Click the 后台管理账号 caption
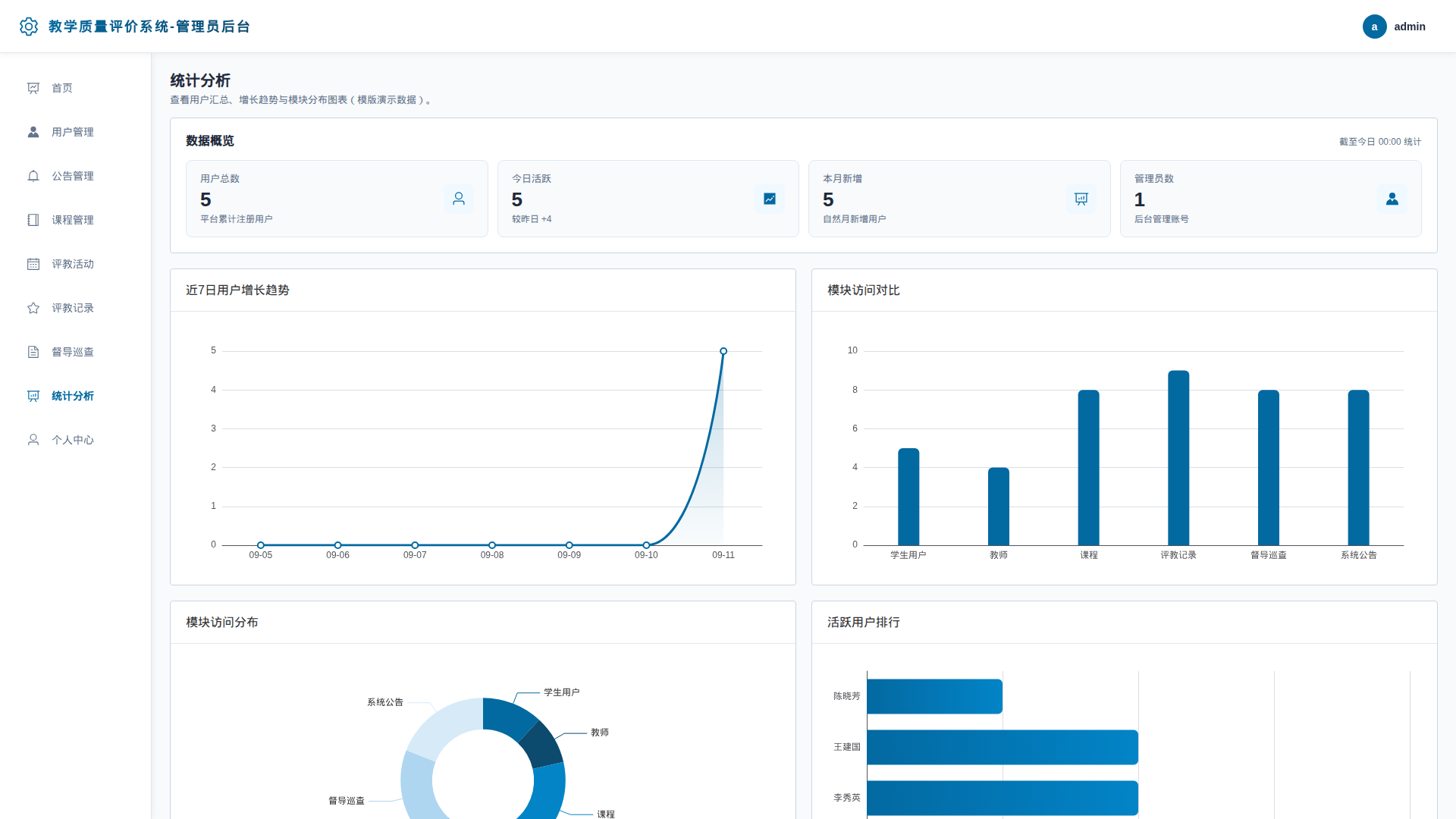 (x=1162, y=219)
